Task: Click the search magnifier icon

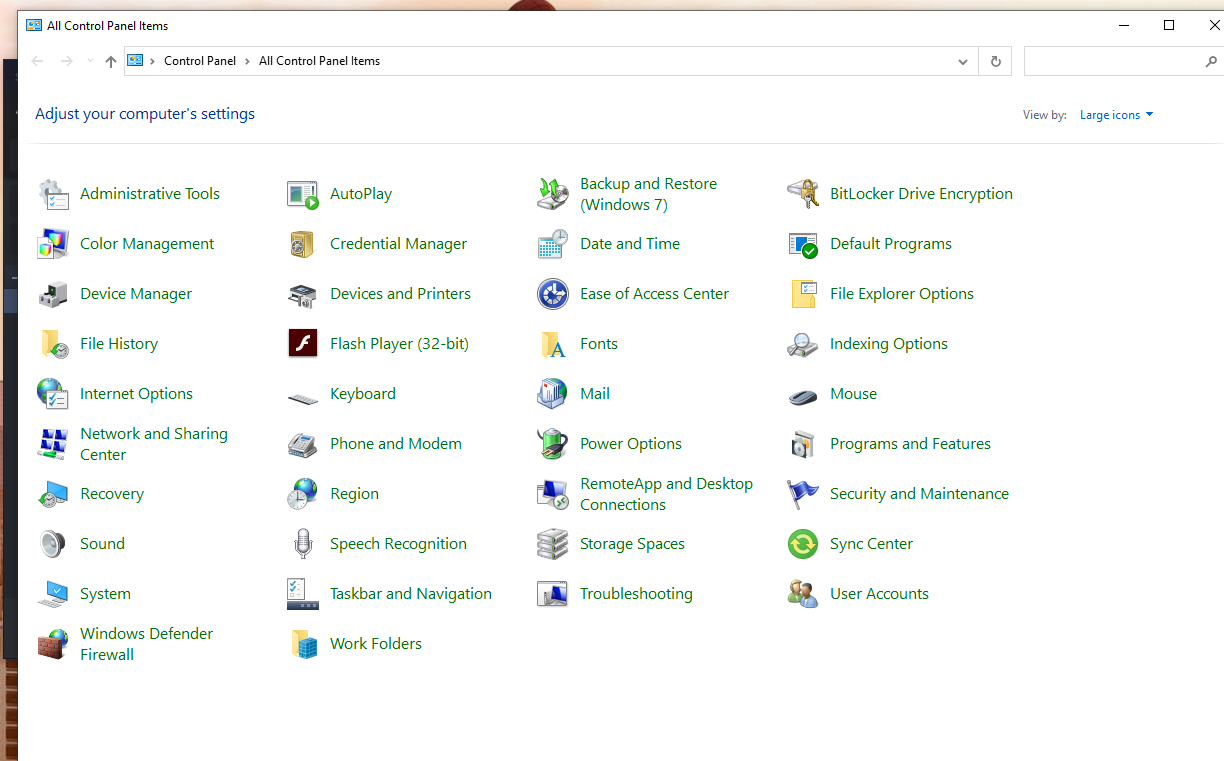Action: (x=1211, y=62)
